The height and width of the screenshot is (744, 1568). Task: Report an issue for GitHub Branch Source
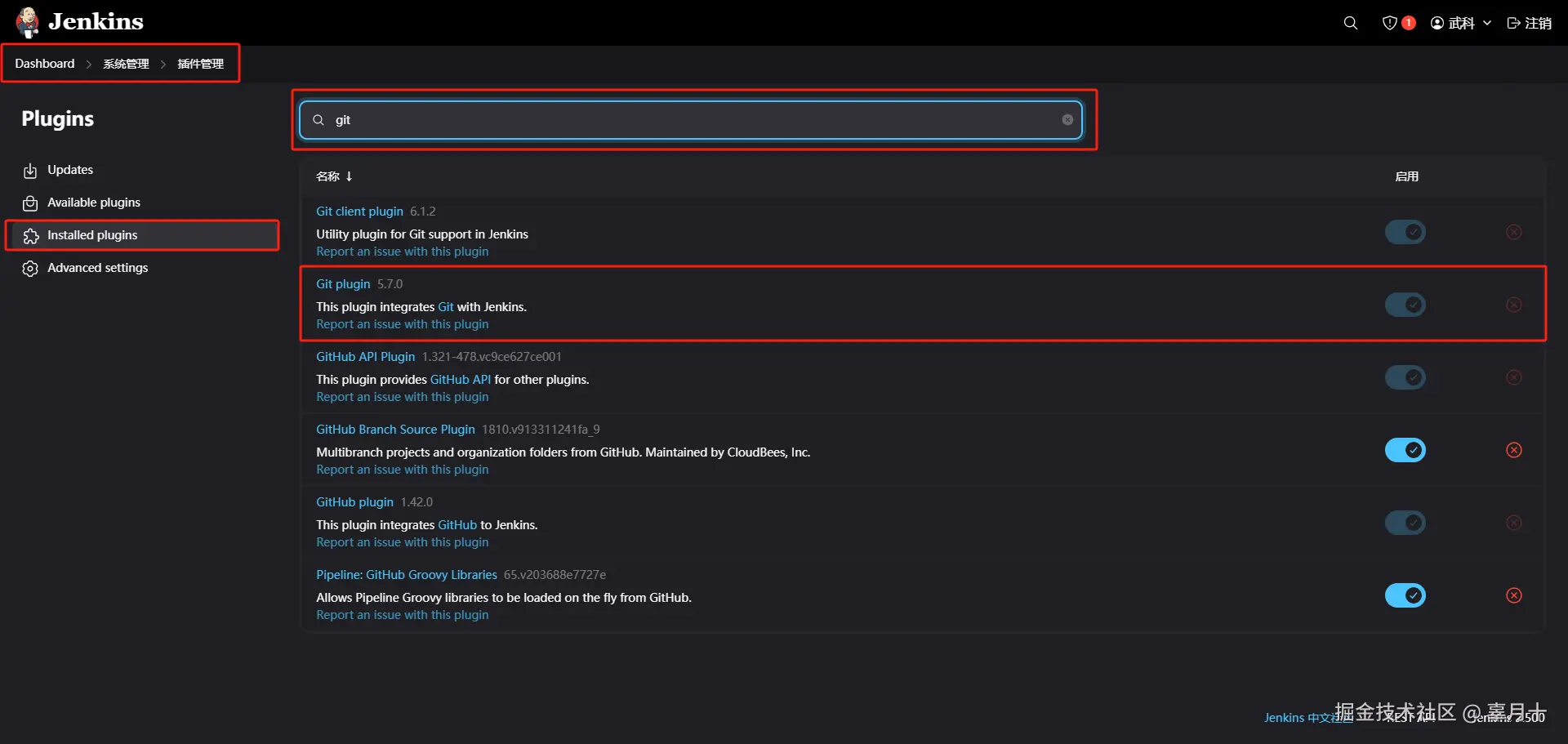click(x=403, y=470)
